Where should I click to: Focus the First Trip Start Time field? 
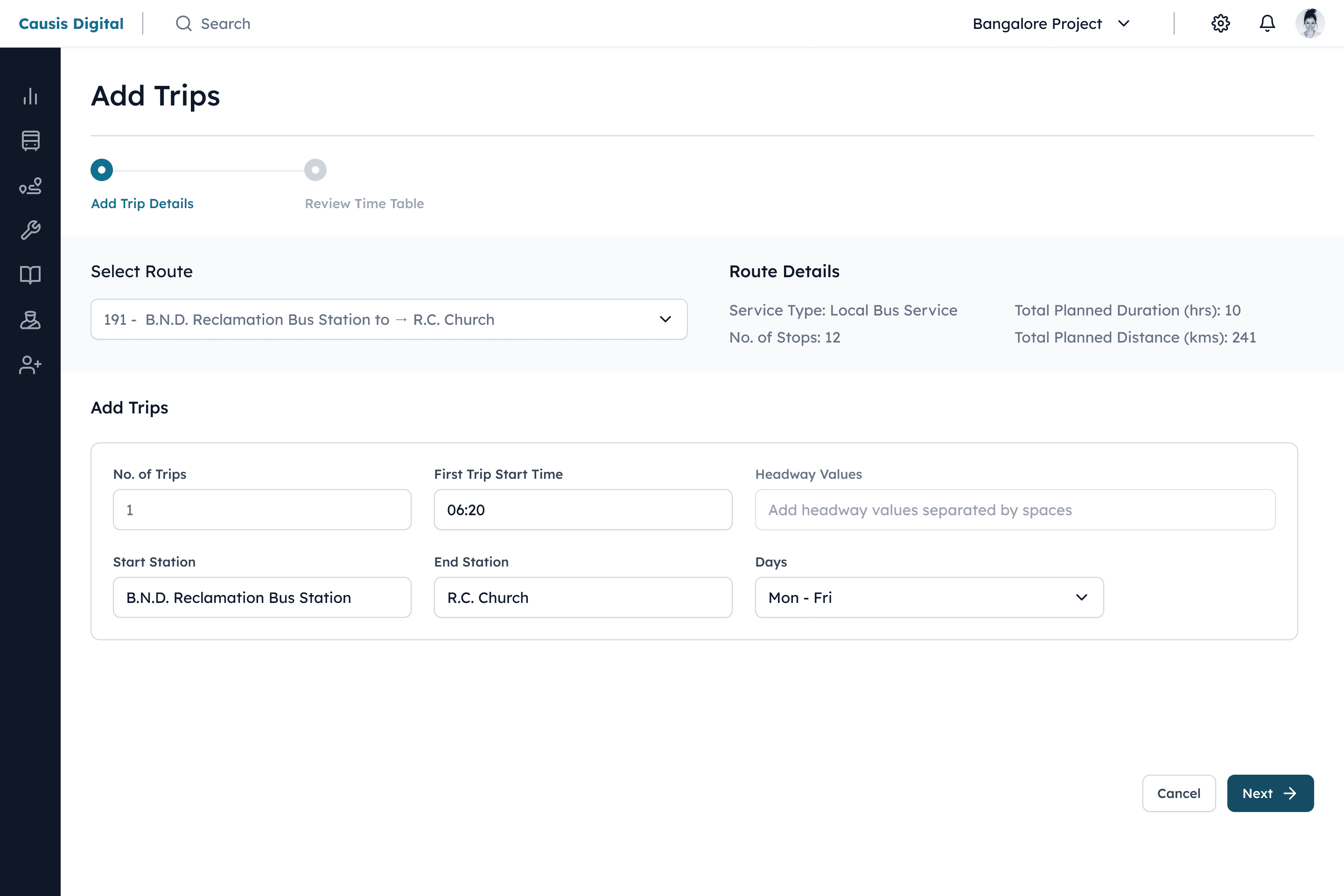coord(583,510)
